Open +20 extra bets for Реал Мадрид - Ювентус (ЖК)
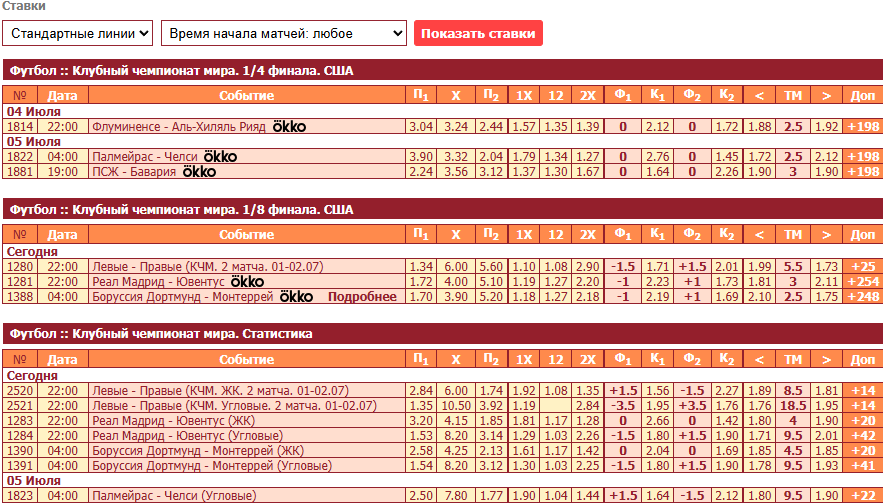Image resolution: width=883 pixels, height=503 pixels. pos(863,420)
